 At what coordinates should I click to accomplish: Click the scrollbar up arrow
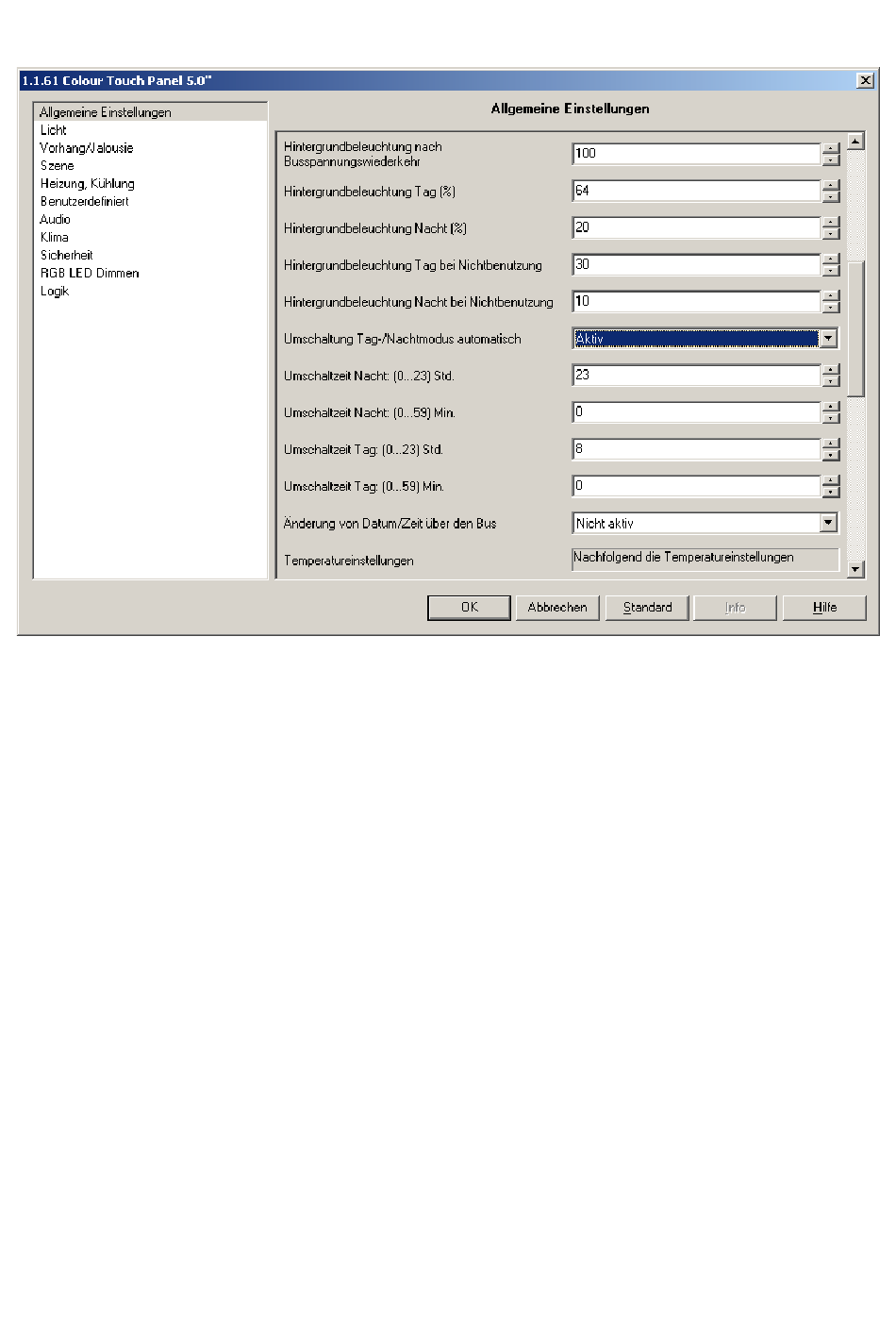(855, 142)
